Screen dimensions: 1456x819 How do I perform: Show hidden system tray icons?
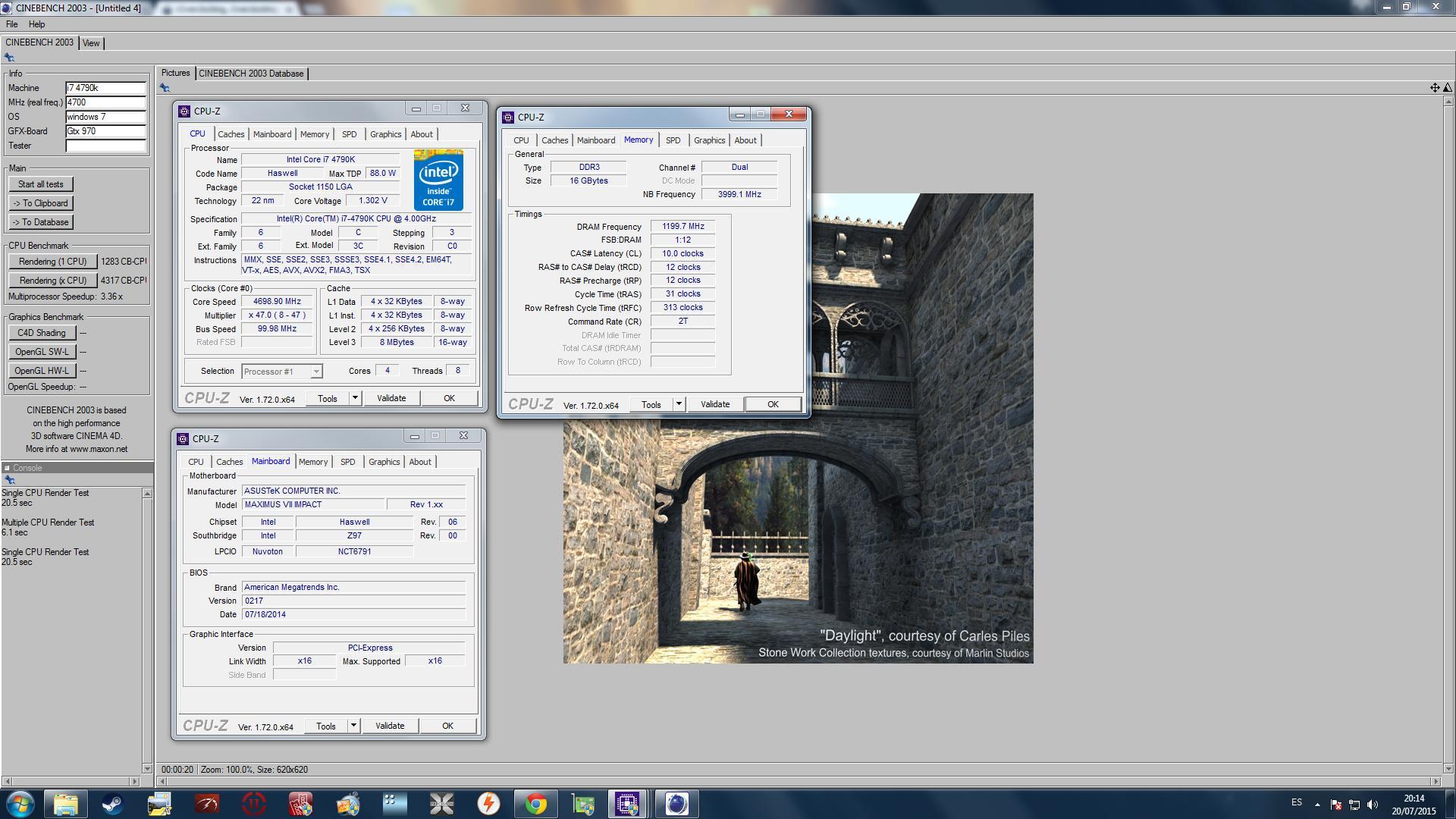coord(1317,804)
